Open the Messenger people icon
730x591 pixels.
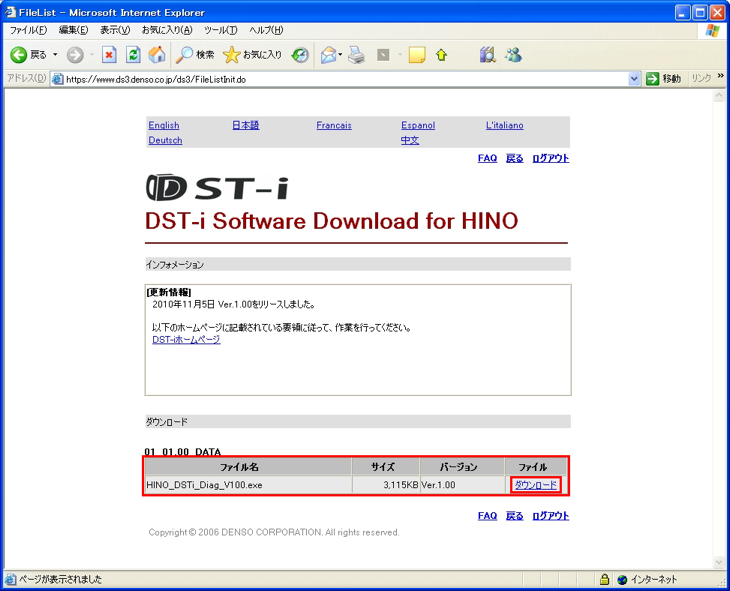pos(514,55)
